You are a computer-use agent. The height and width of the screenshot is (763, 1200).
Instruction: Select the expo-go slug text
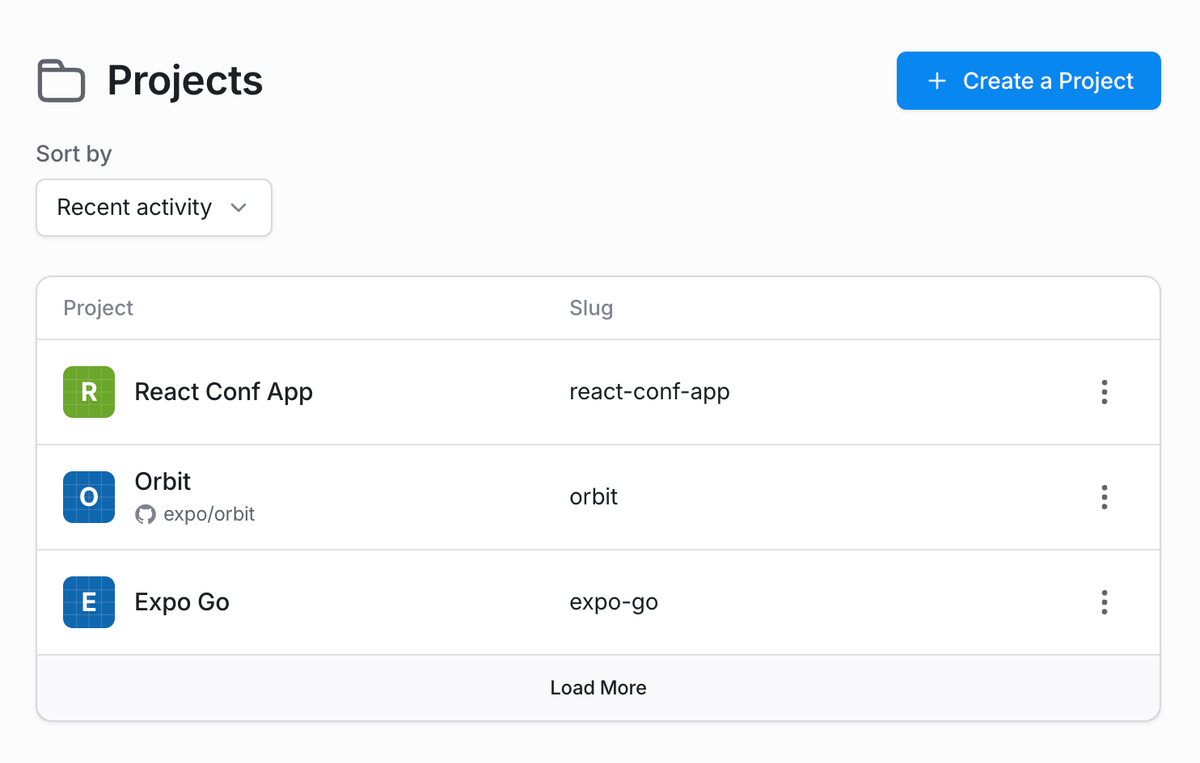click(613, 602)
